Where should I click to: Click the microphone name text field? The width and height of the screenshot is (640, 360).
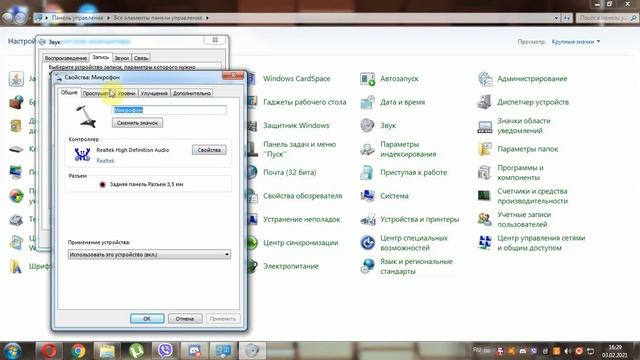click(169, 110)
